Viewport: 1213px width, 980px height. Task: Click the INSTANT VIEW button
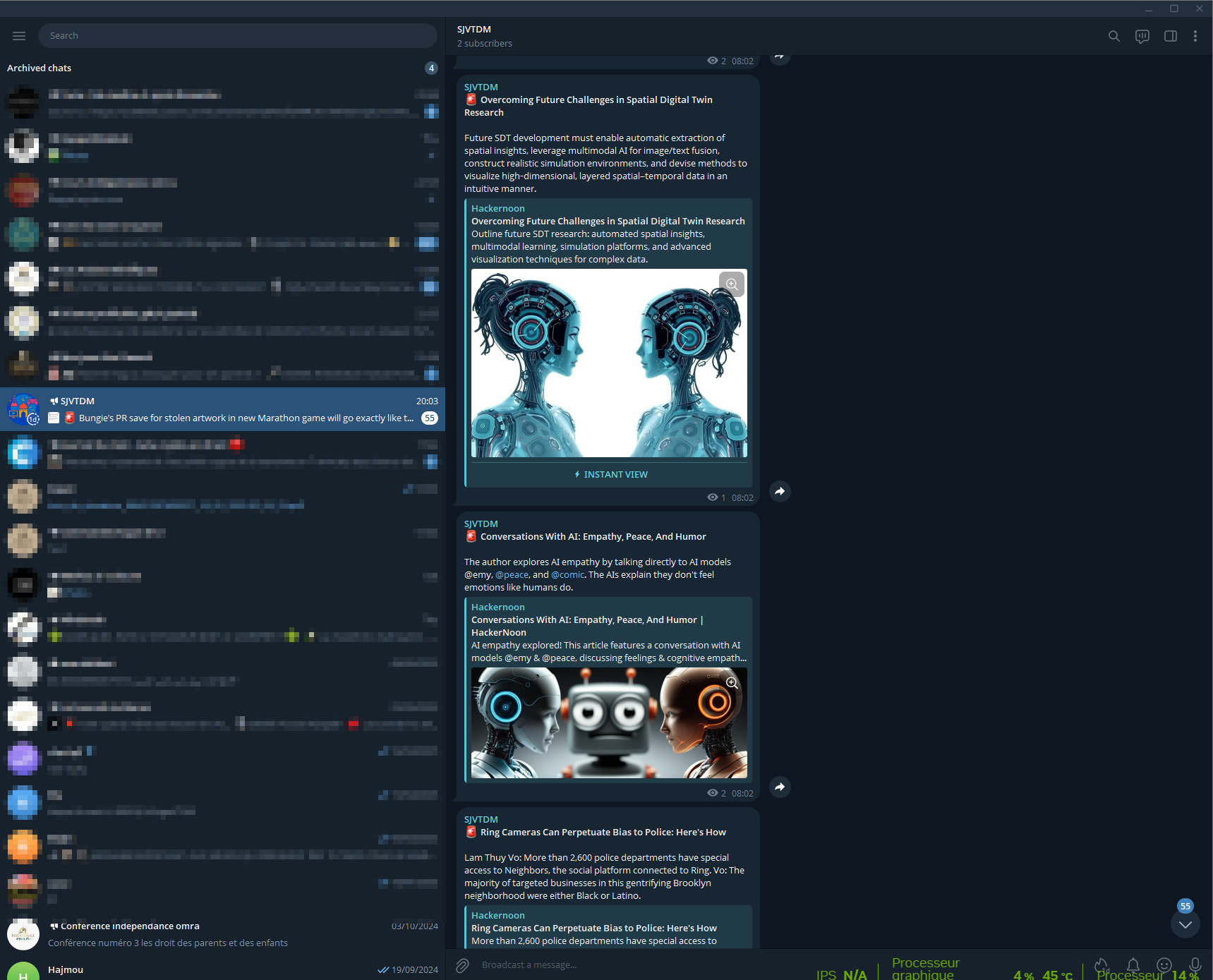coord(610,475)
